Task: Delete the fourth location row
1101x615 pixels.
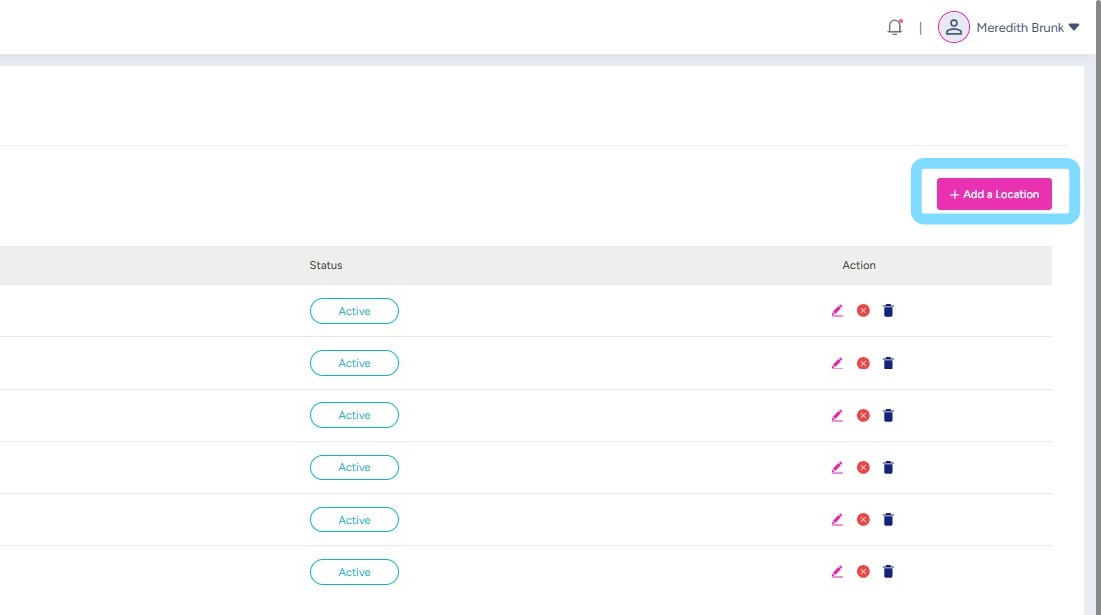Action: 888,467
